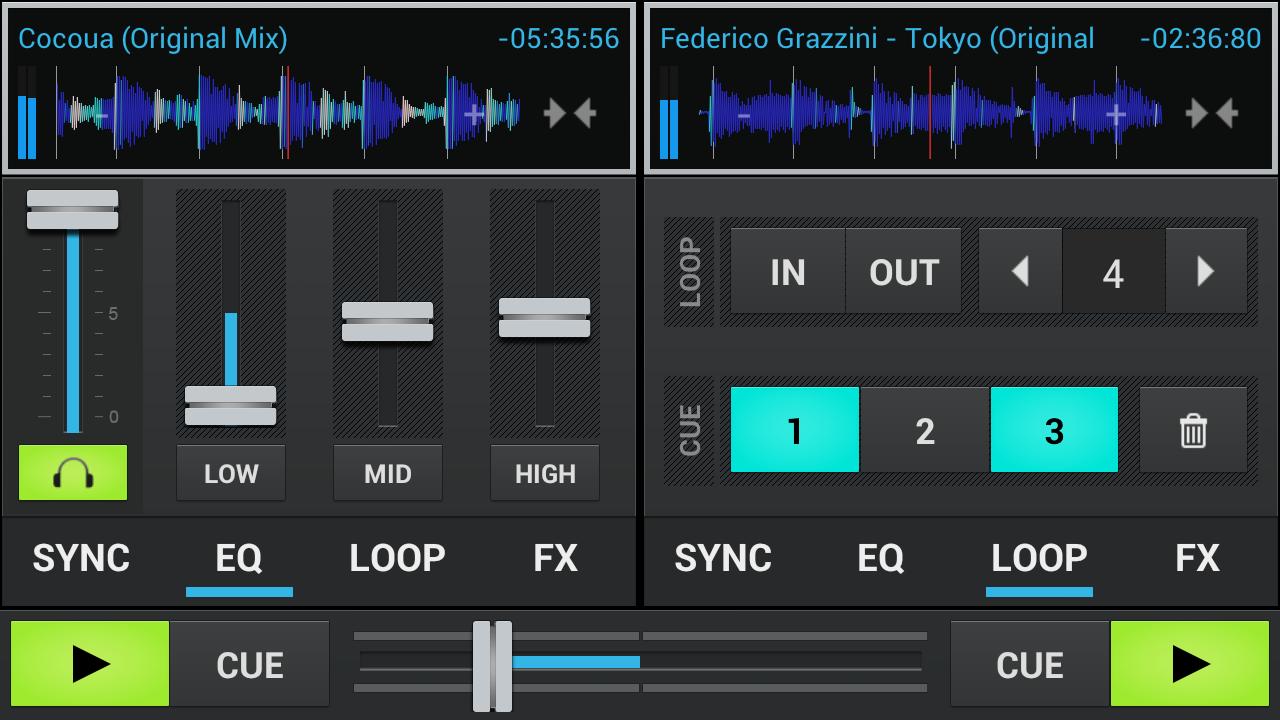Click the left deck volume fader handle

pos(73,211)
